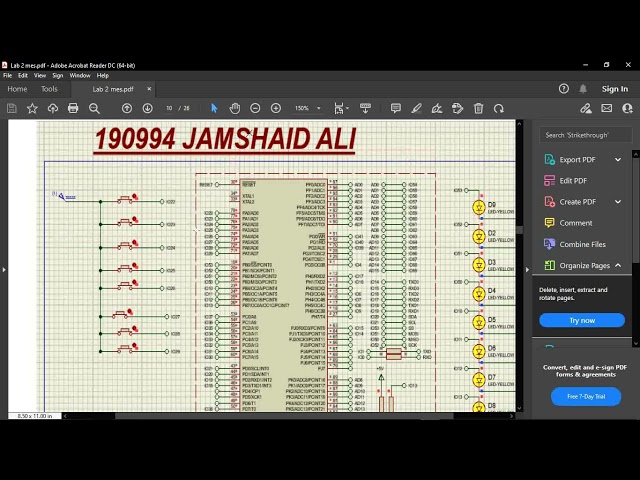Open the Export PDF tool
Image resolution: width=640 pixels, height=480 pixels.
click(x=577, y=160)
